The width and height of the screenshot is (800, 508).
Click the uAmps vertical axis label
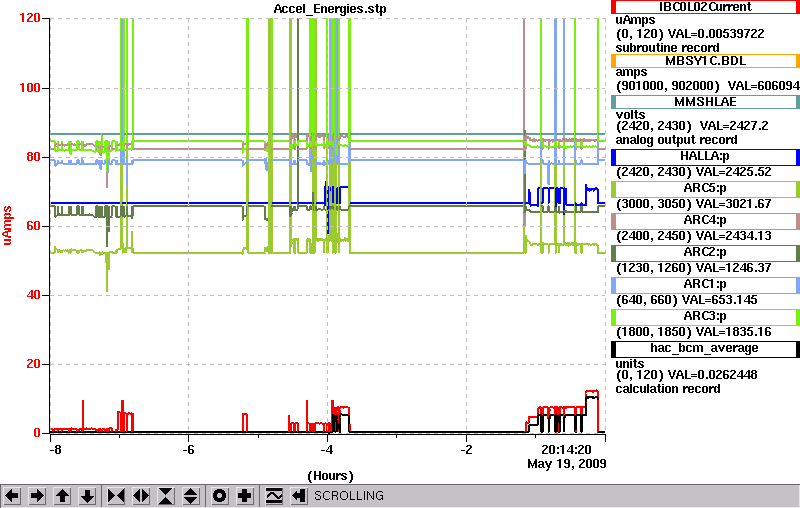coord(7,225)
